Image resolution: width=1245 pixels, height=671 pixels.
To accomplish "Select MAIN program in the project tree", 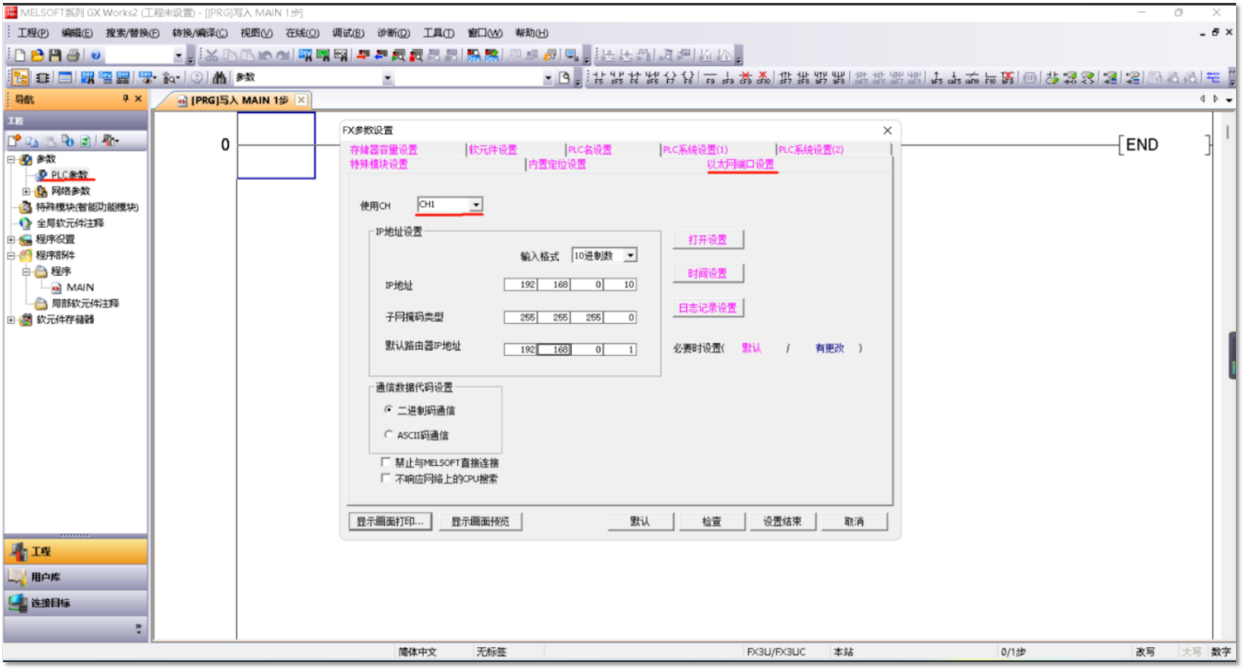I will pos(80,287).
